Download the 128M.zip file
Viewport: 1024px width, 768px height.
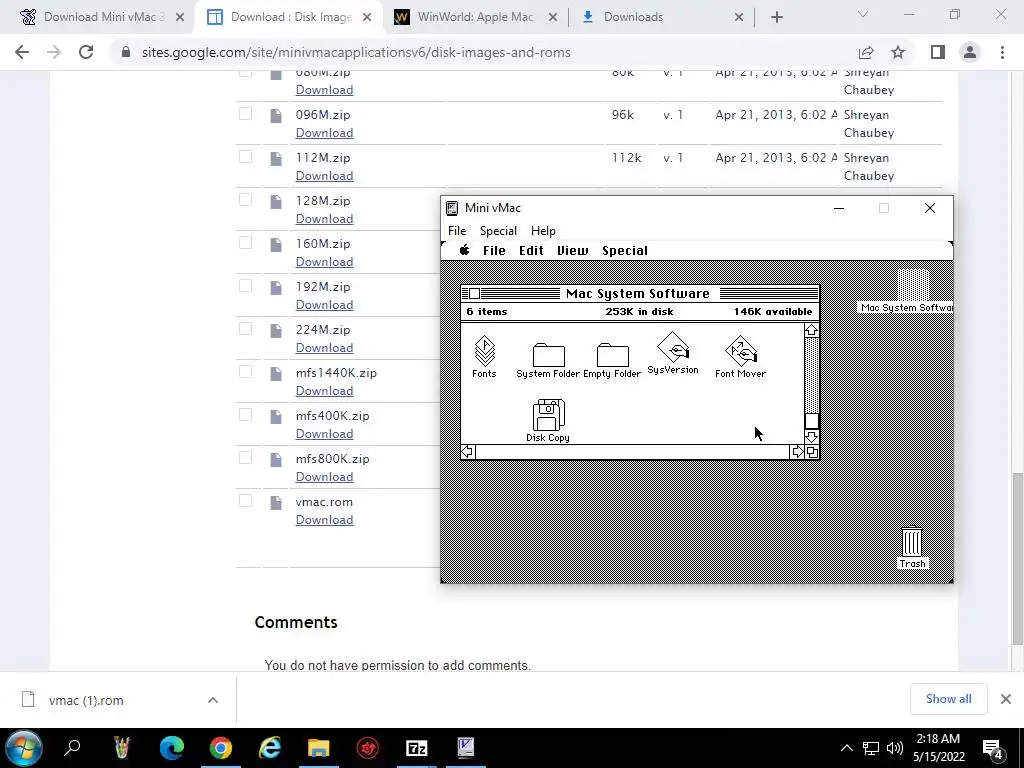325,219
